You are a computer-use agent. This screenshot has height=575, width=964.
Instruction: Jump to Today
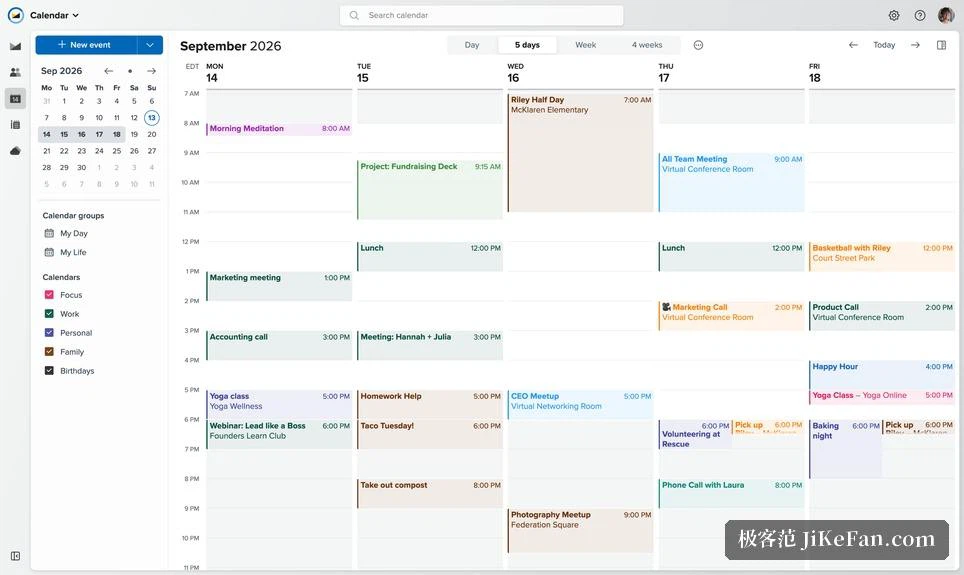pos(884,45)
